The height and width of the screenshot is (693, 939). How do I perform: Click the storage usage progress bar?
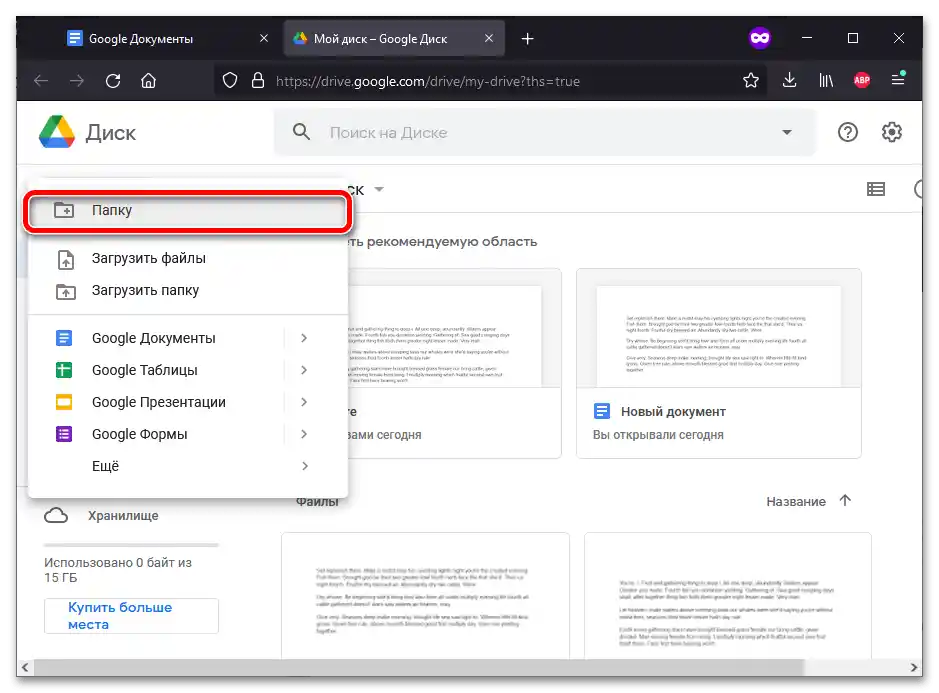click(x=131, y=545)
